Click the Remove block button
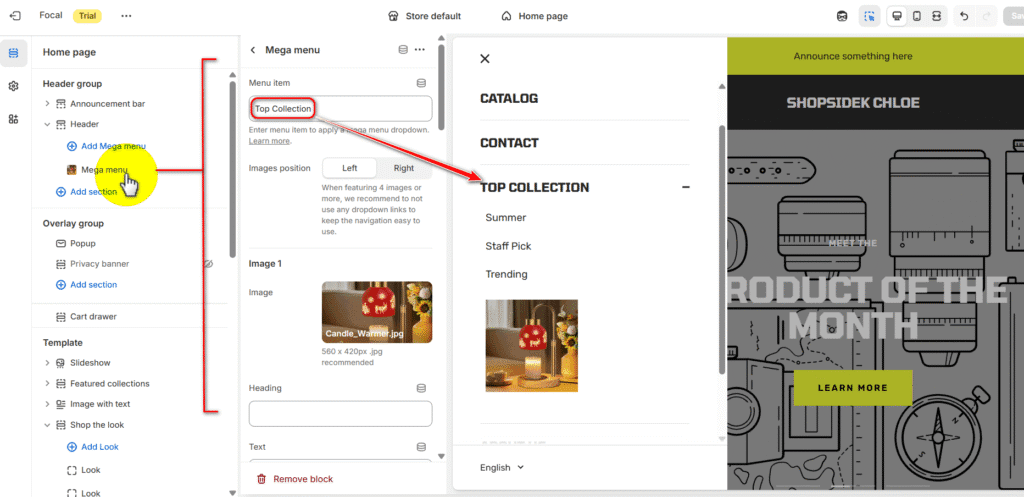The height and width of the screenshot is (497, 1024). (295, 479)
